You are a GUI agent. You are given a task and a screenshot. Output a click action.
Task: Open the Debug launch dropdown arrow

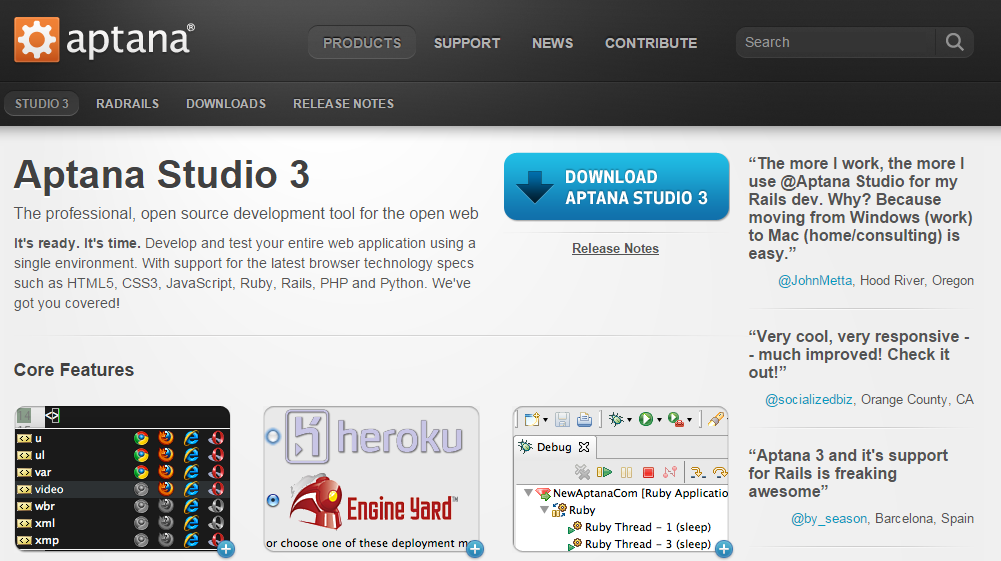[629, 420]
